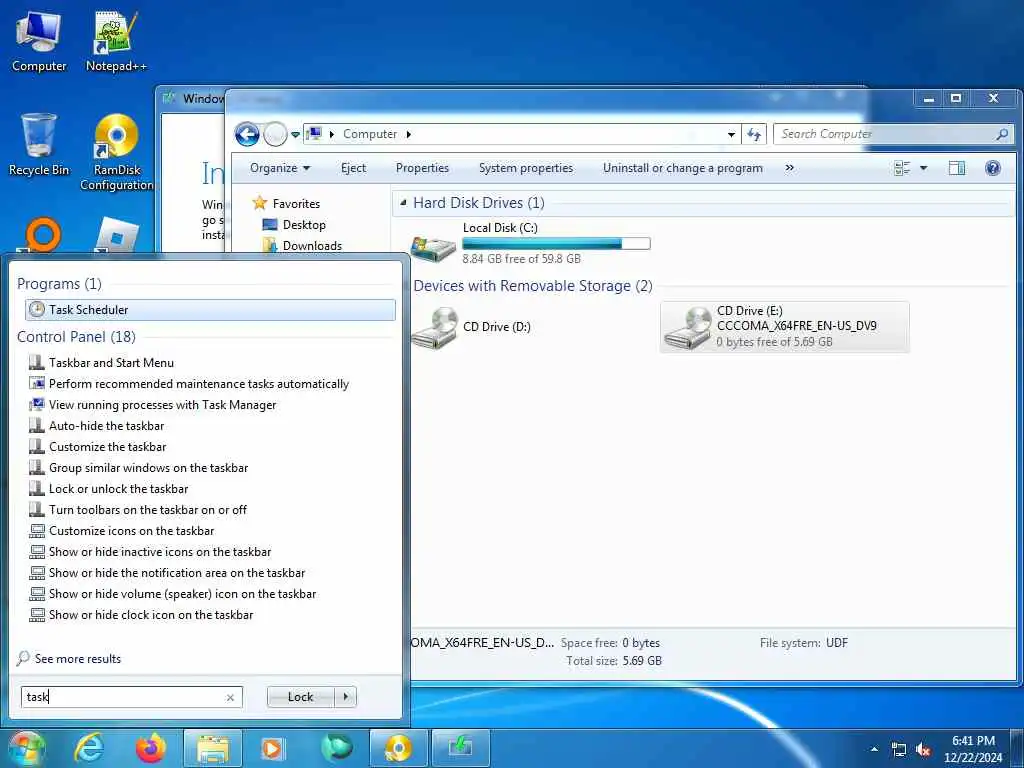Click the Lock button in Start menu
Viewport: 1024px width, 768px height.
pyautogui.click(x=300, y=697)
